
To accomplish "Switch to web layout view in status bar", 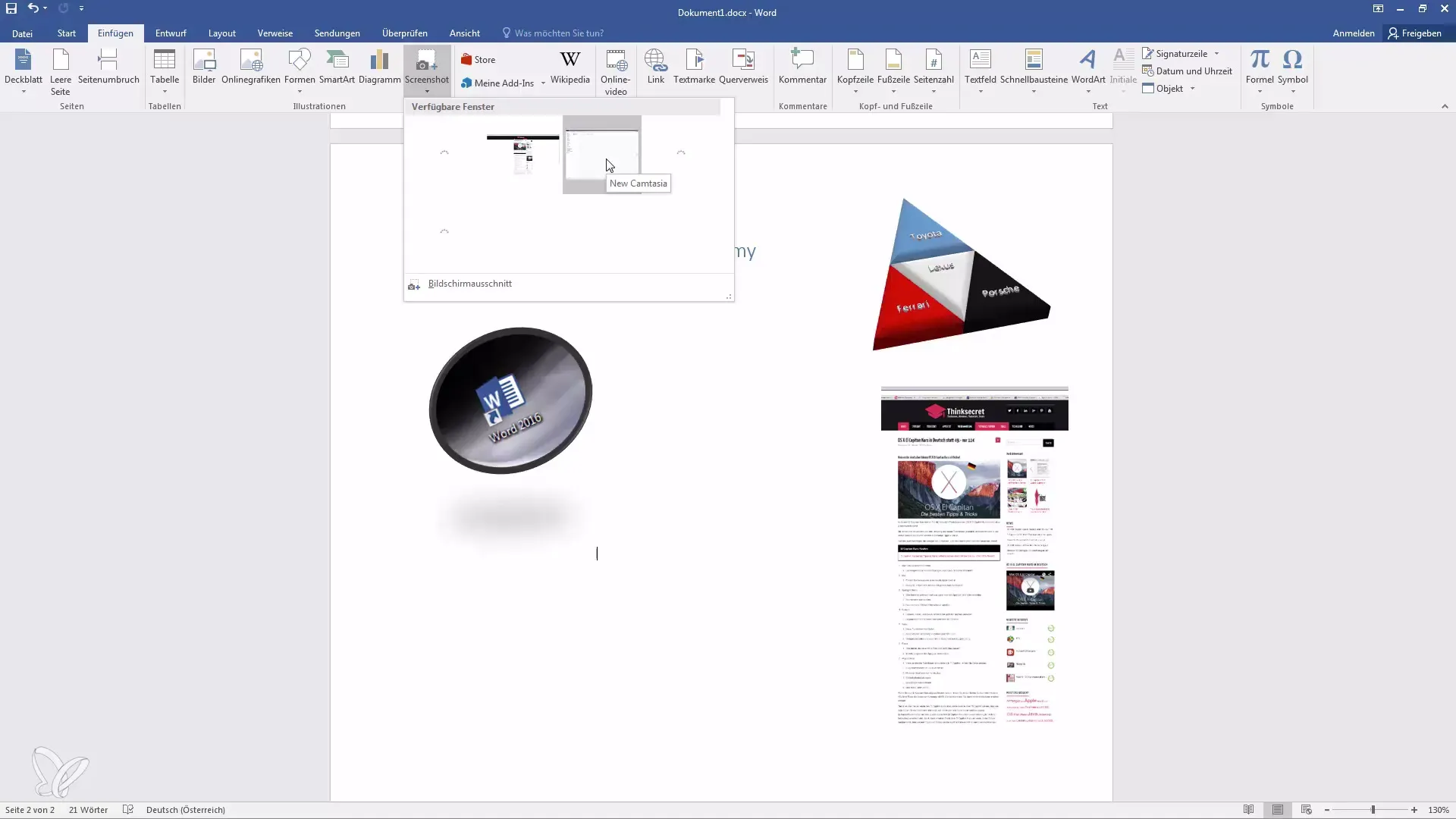I will 1306,810.
